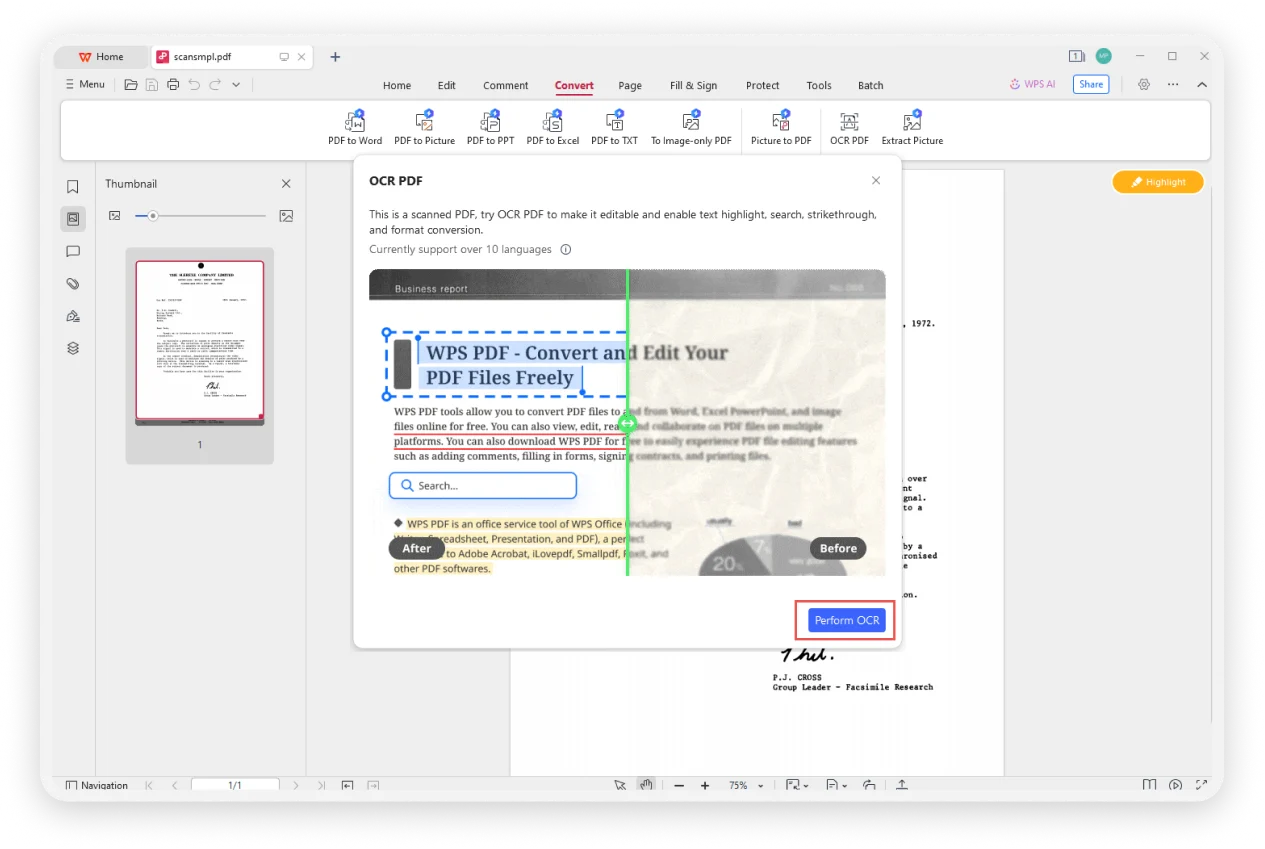Open the Protect ribbon tab
1265x849 pixels.
[x=763, y=86]
